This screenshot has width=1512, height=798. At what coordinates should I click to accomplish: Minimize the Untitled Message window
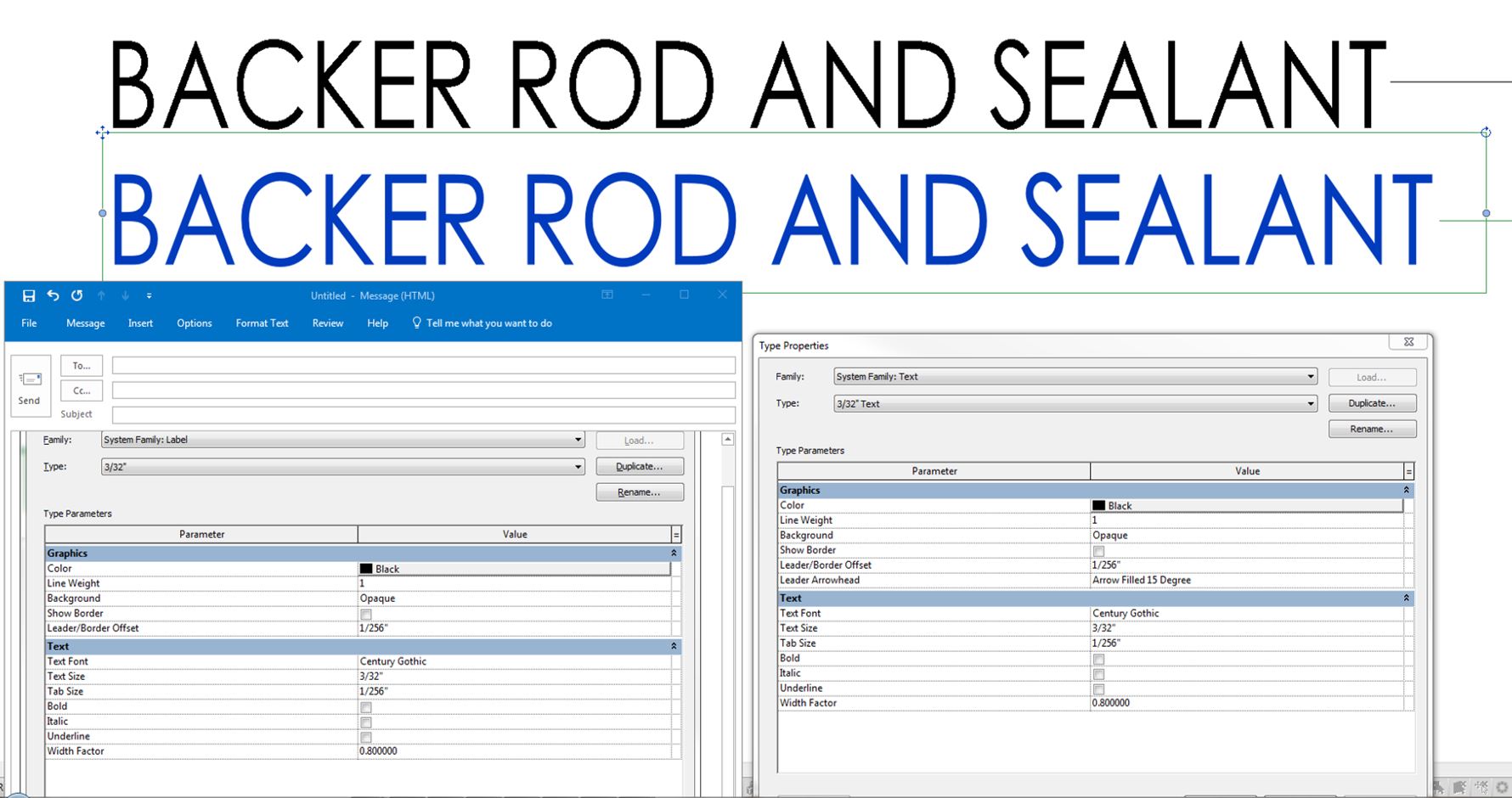click(646, 295)
